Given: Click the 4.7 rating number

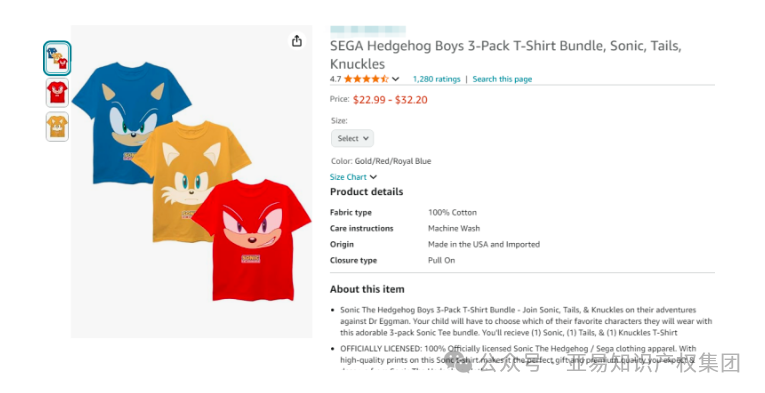Looking at the screenshot, I should point(335,79).
